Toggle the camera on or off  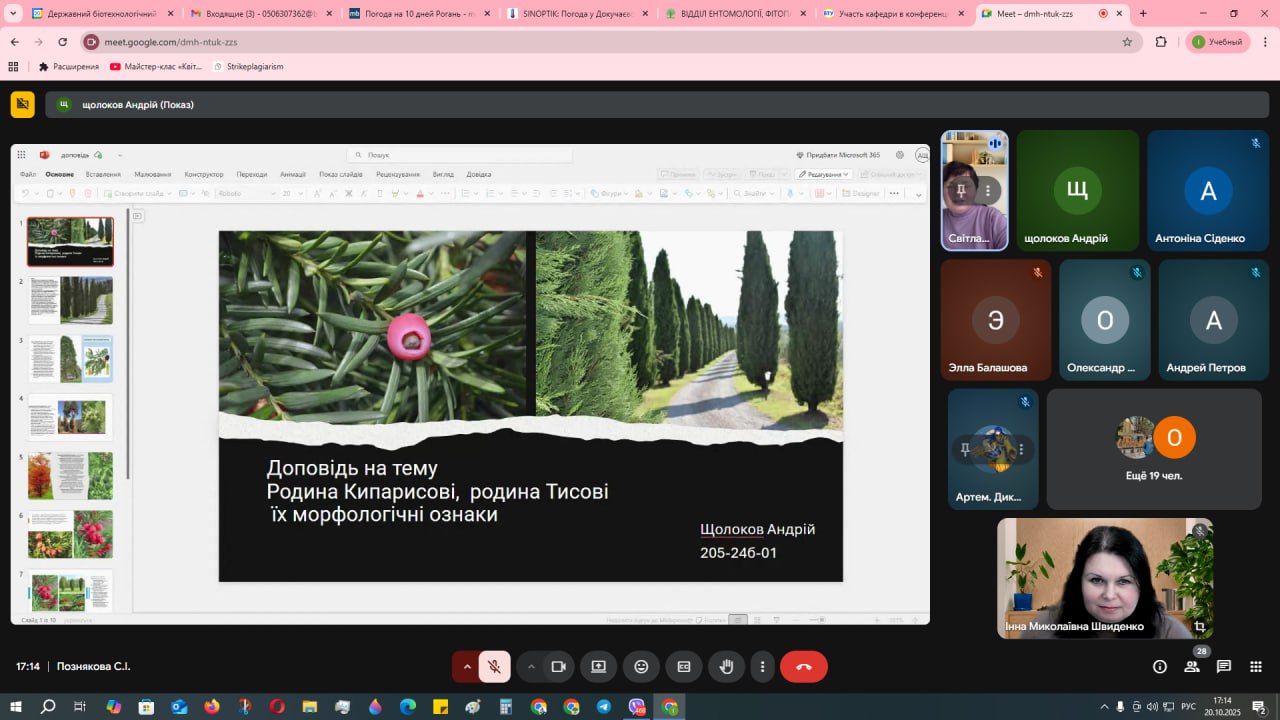(x=558, y=667)
